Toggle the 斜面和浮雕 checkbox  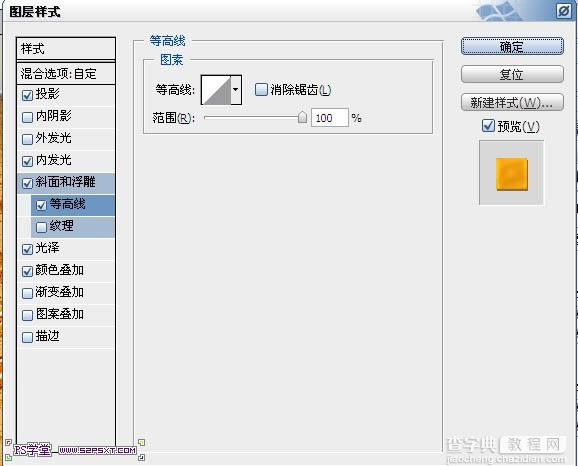click(27, 183)
